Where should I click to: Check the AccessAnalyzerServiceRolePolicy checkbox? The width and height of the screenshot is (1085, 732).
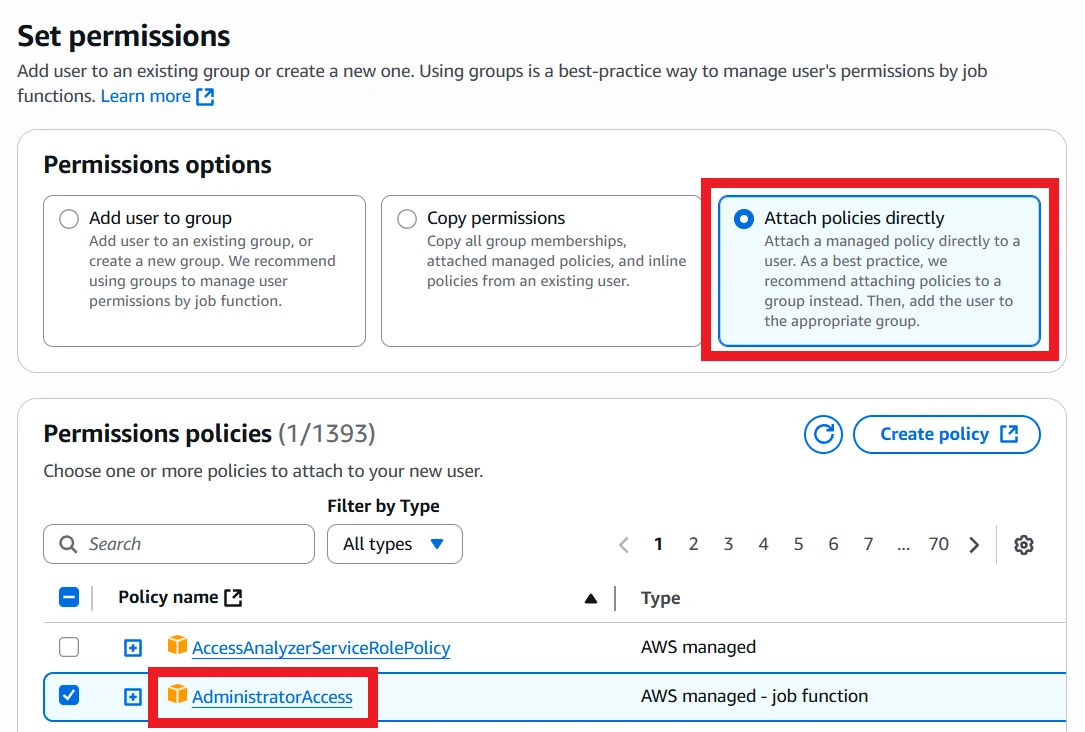[x=69, y=647]
